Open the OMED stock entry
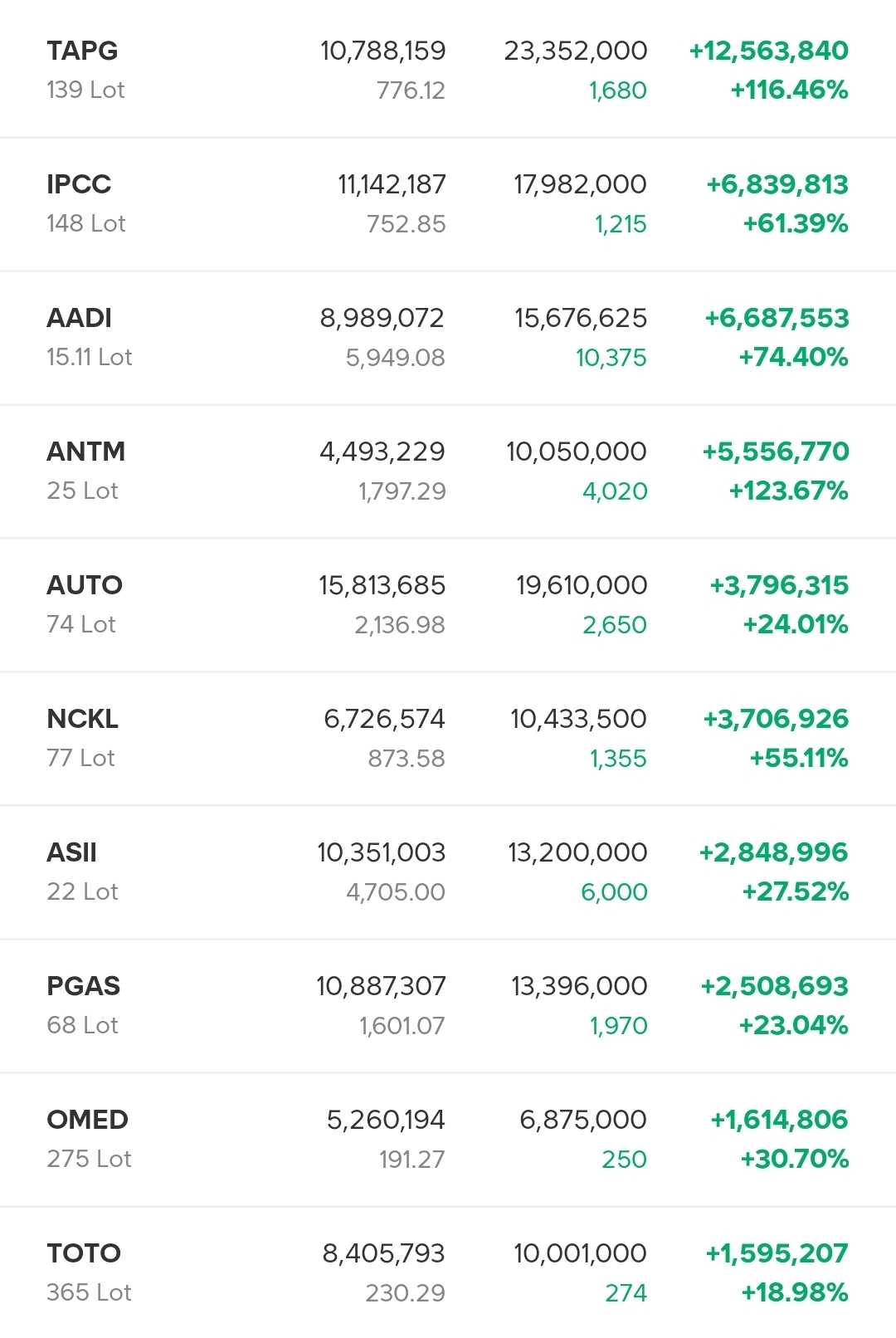Image resolution: width=896 pixels, height=1338 pixels. 87,1120
